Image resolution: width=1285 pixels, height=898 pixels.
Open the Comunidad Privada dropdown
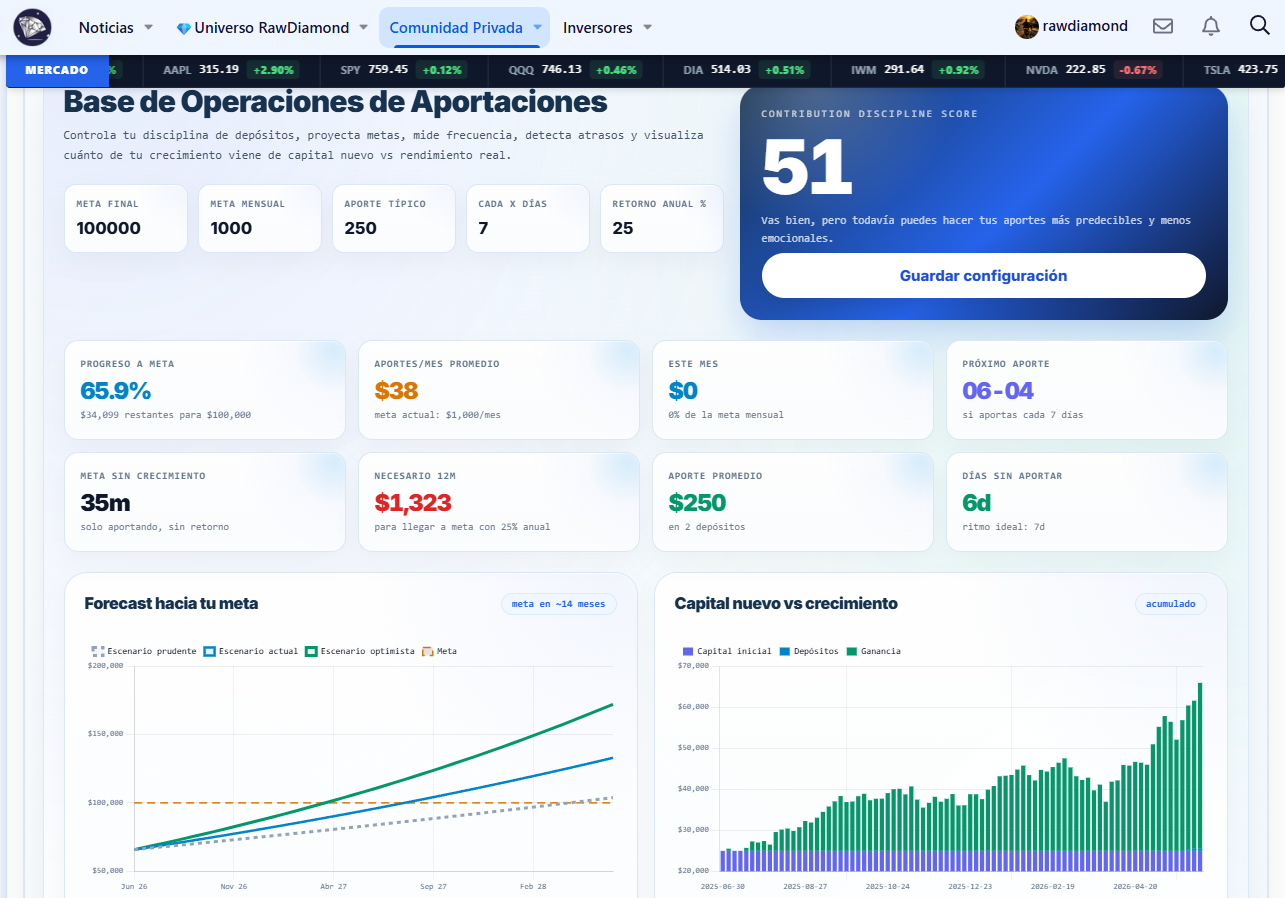[464, 28]
